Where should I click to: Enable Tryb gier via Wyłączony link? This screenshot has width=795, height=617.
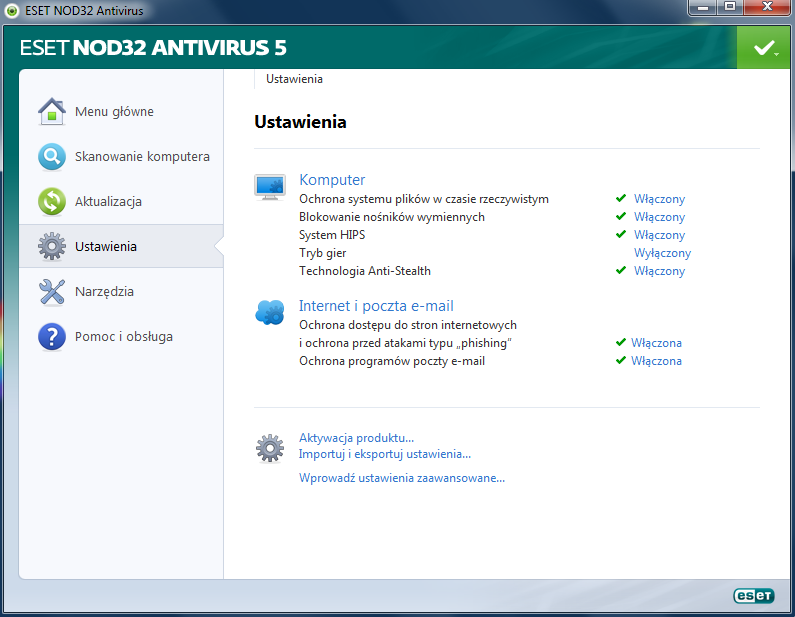pos(662,253)
